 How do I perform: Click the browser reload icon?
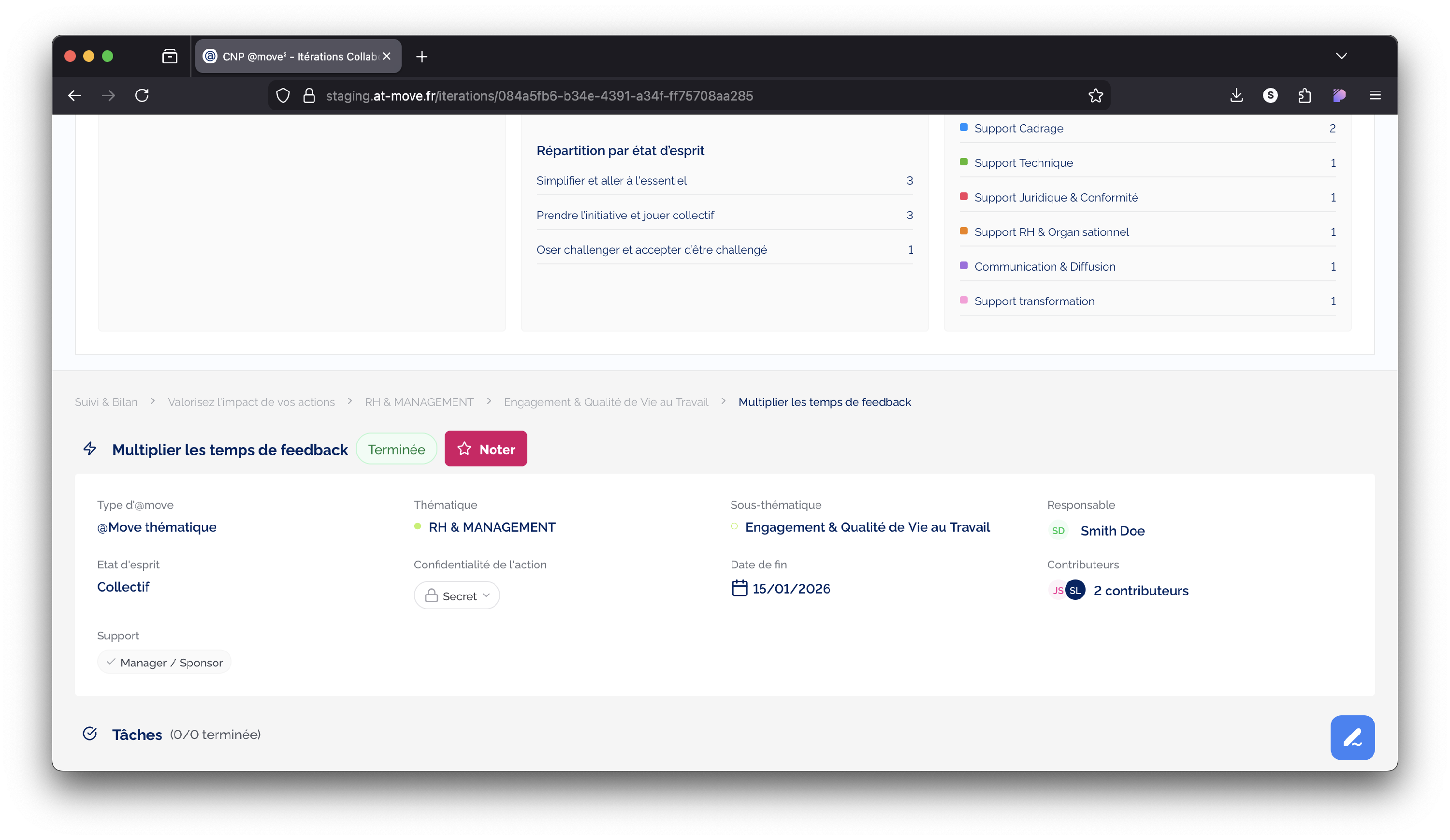click(142, 96)
